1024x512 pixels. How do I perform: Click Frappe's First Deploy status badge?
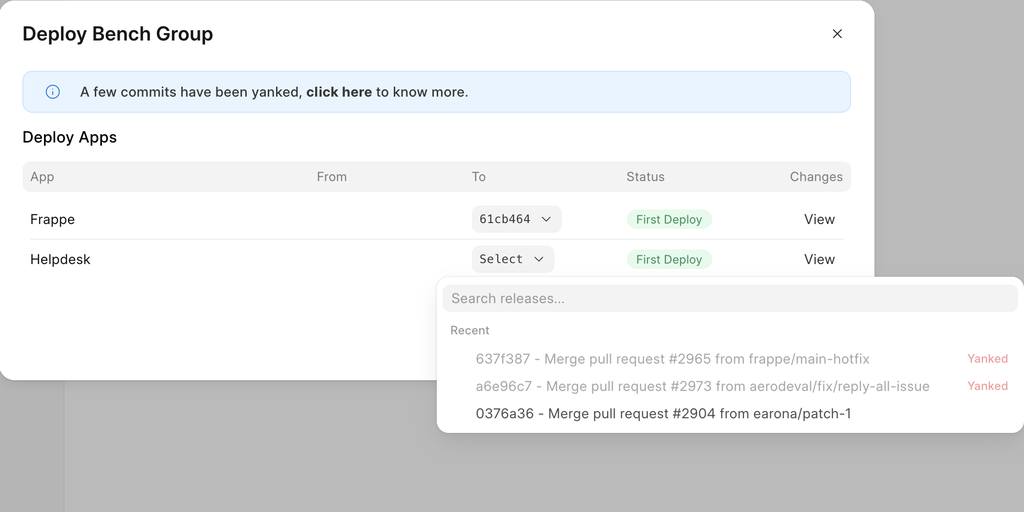click(669, 219)
